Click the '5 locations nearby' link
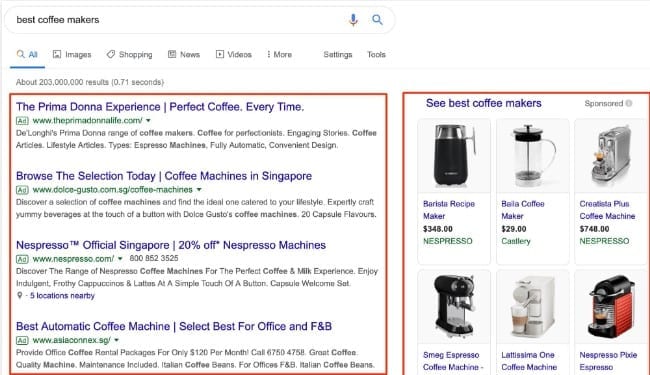650x375 pixels. tap(62, 295)
